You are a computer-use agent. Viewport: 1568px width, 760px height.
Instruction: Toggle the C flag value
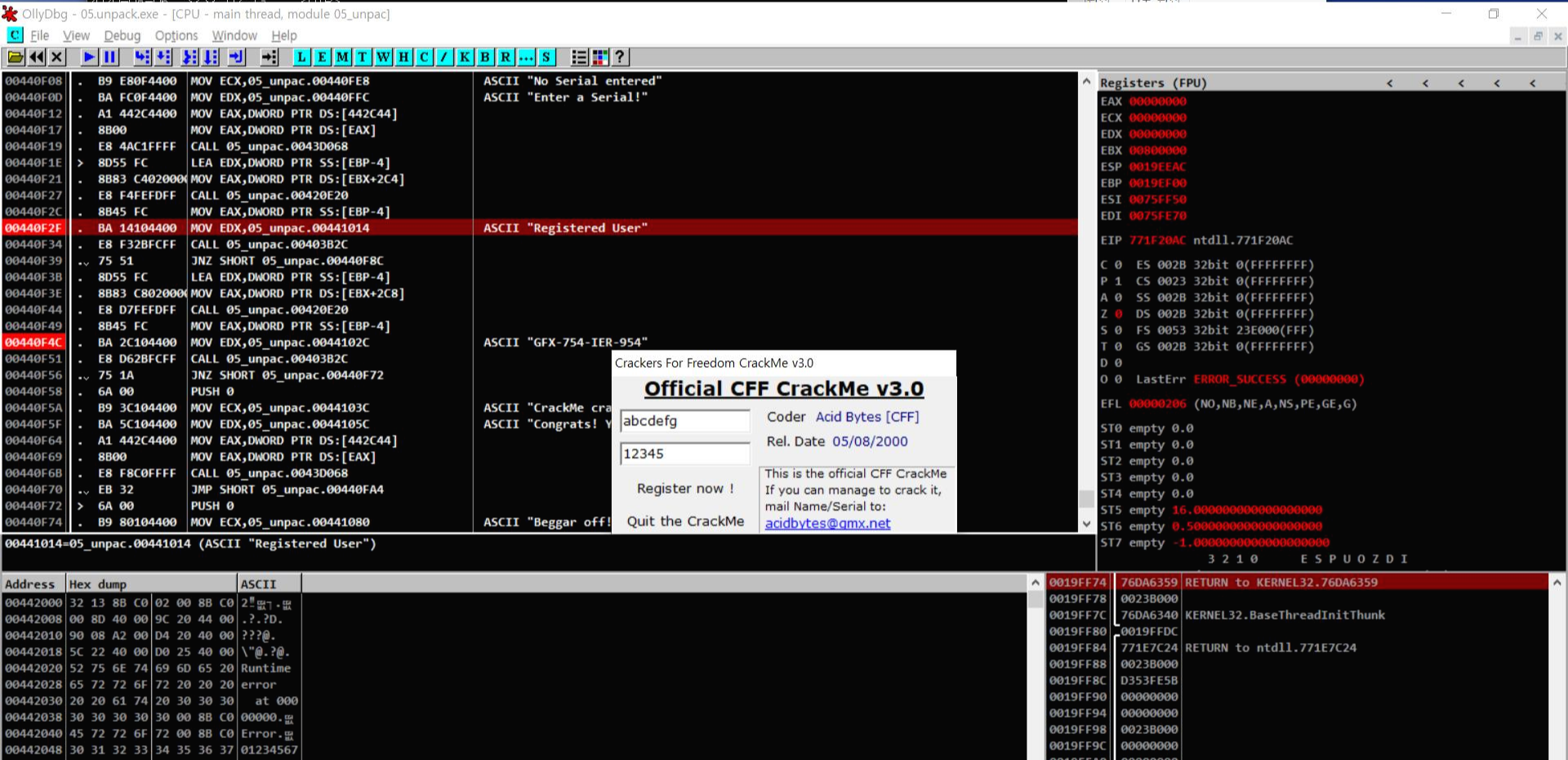coord(1118,265)
